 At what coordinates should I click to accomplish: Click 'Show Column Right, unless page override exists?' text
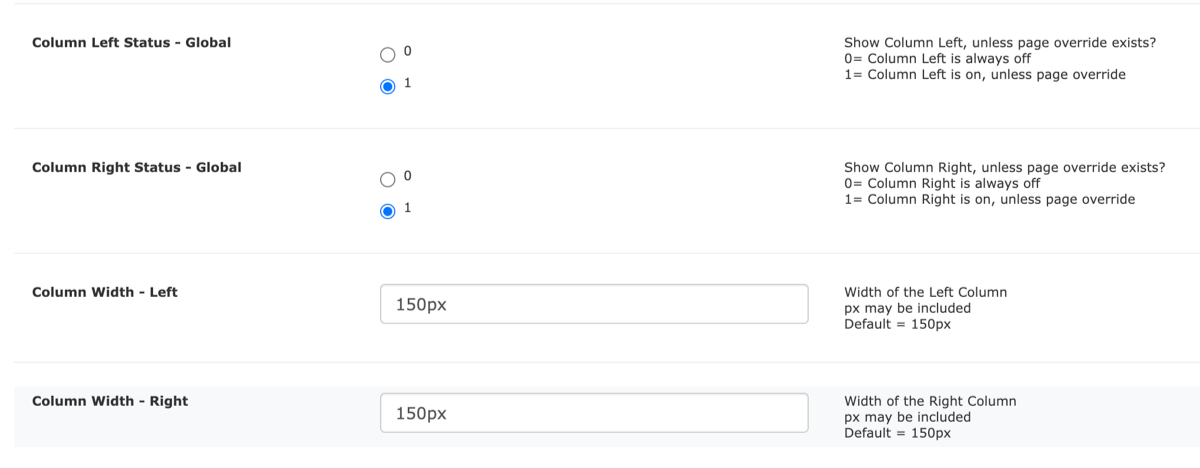coord(1005,167)
